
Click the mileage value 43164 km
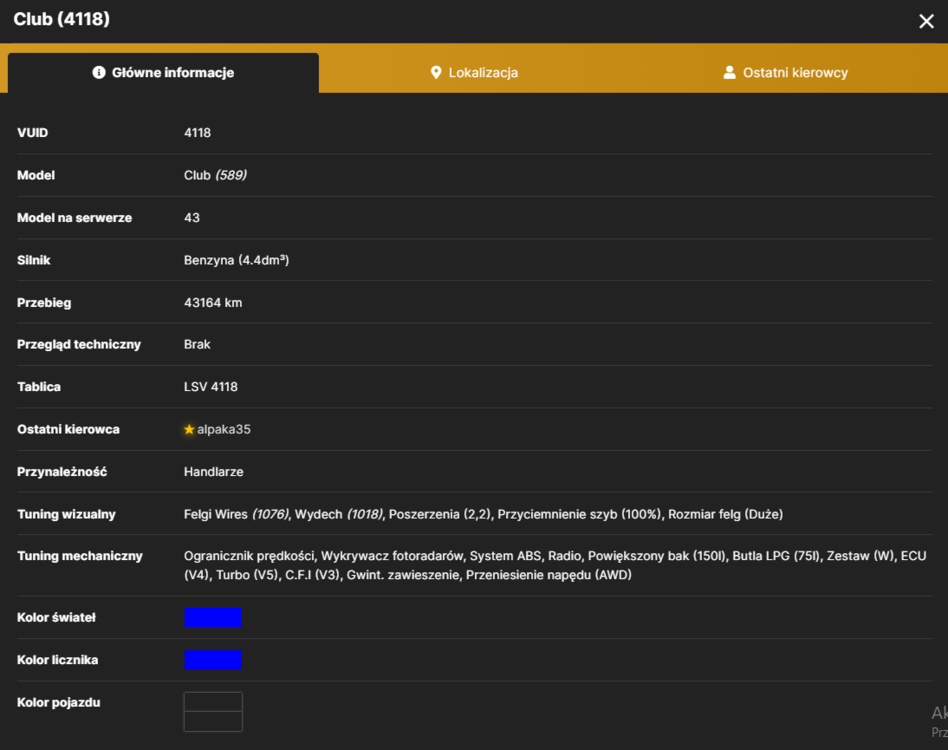pyautogui.click(x=213, y=303)
